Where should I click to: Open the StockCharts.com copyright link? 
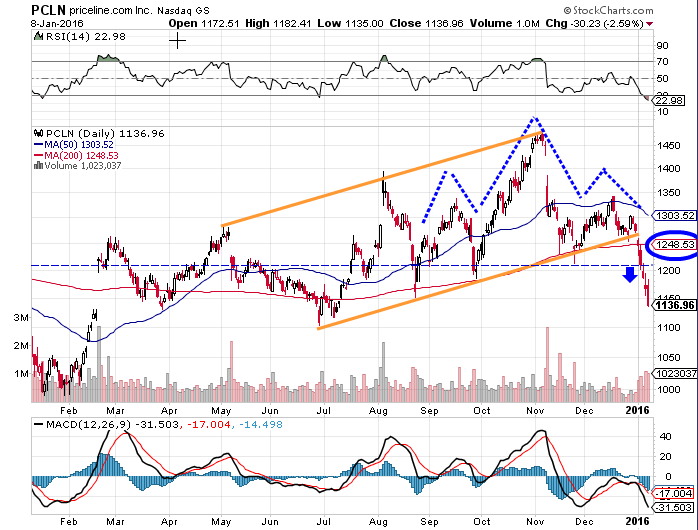608,10
